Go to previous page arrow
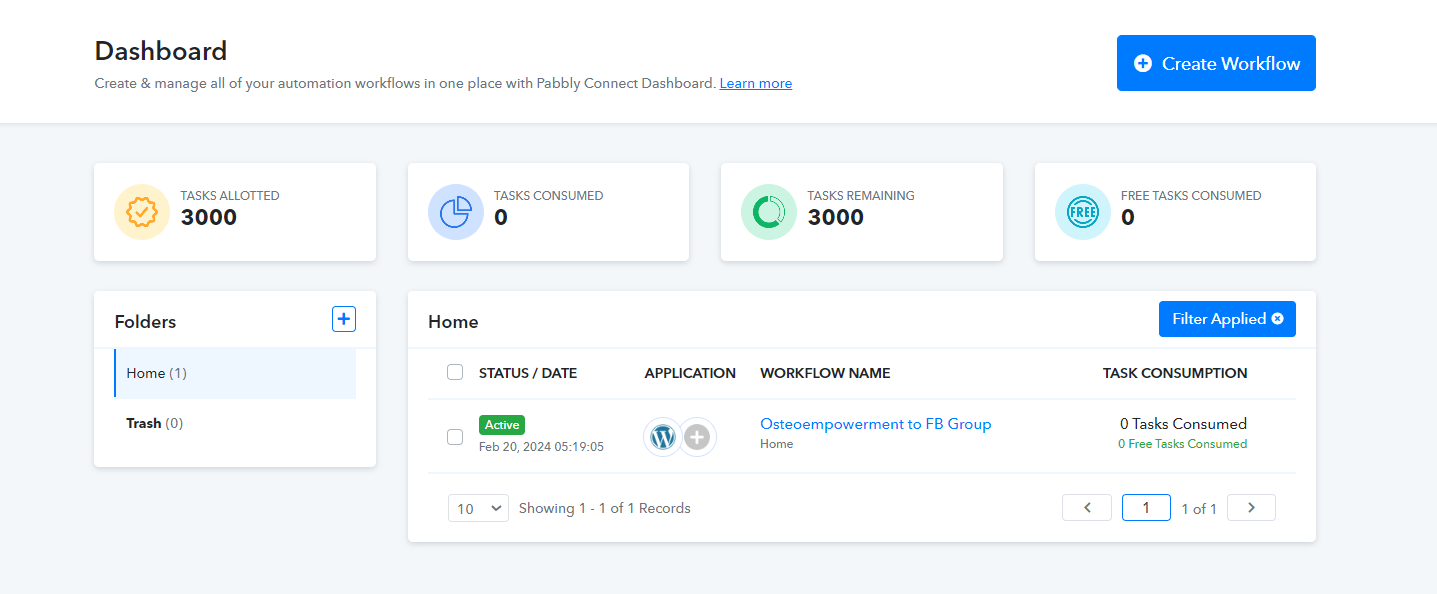Viewport: 1437px width, 594px height. (x=1087, y=508)
